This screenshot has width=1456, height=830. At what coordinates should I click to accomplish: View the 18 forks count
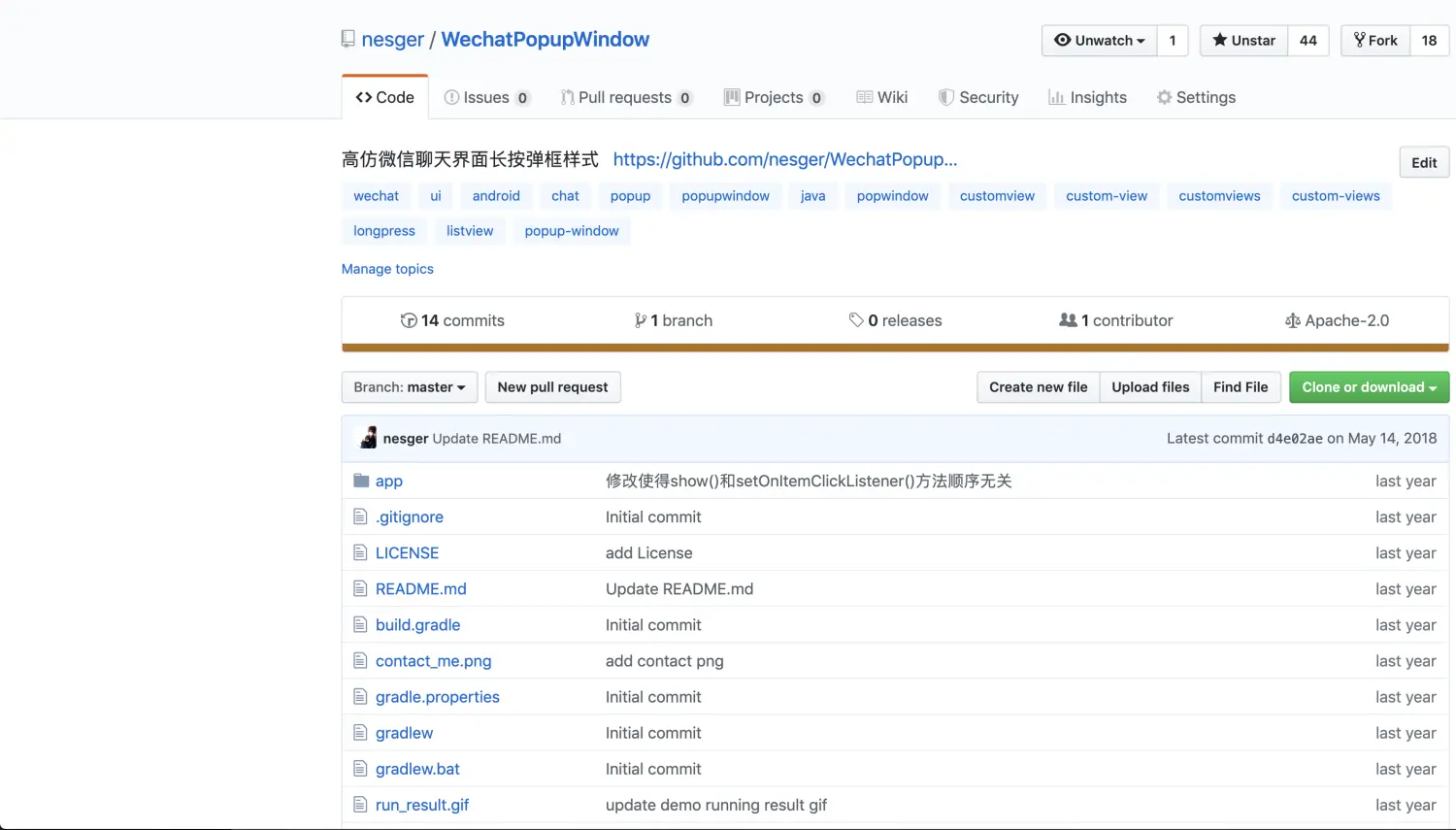point(1429,40)
